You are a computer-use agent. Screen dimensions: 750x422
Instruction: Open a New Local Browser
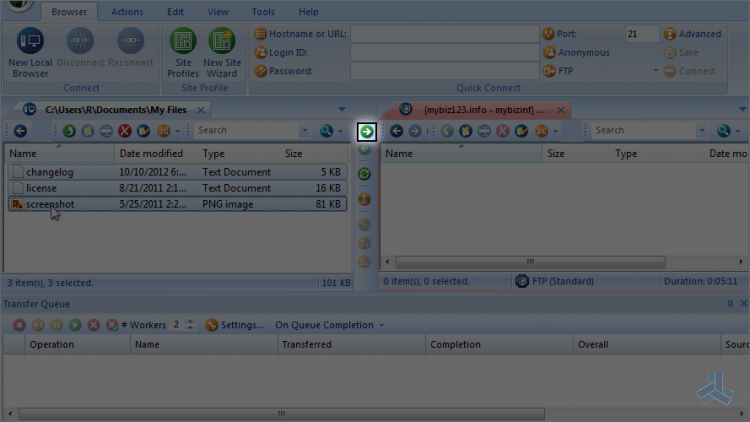pos(30,52)
